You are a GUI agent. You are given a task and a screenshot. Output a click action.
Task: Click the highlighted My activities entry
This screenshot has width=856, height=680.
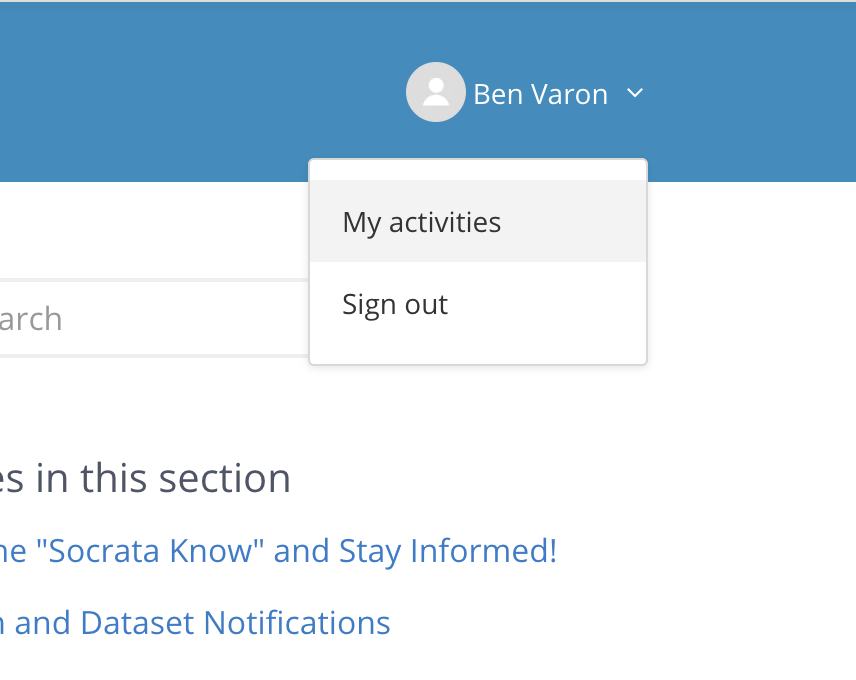click(478, 221)
